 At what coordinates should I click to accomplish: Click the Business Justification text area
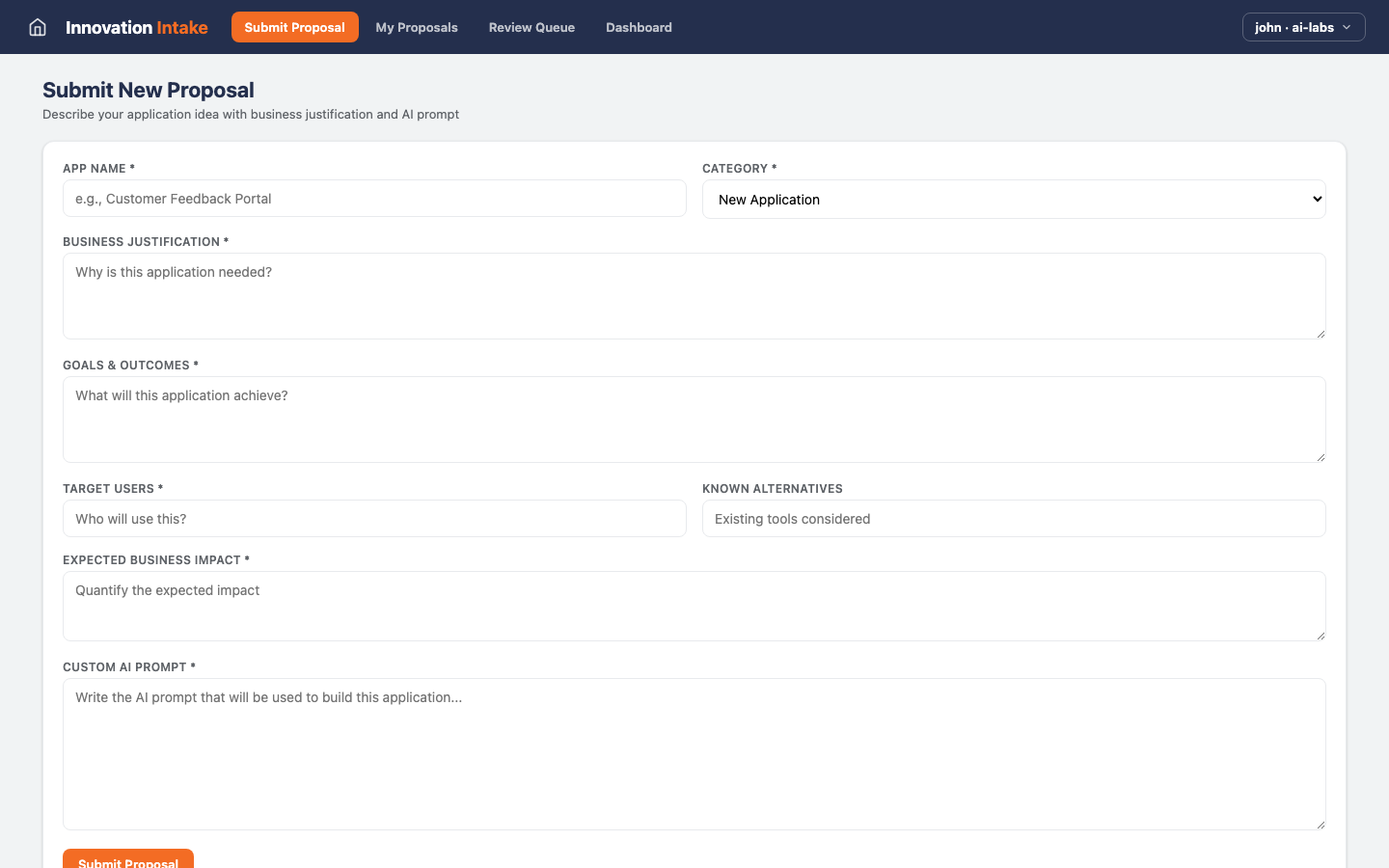coord(694,294)
